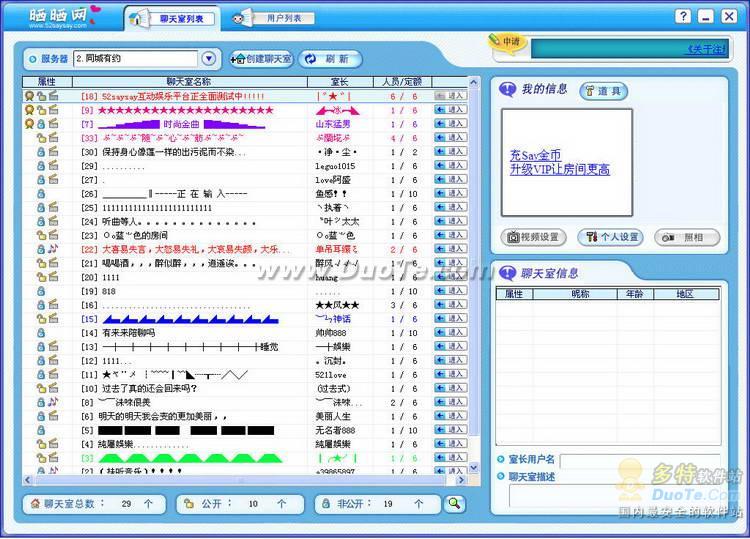
Task: Sort by the 聊天室名称 column header
Action: pos(189,81)
